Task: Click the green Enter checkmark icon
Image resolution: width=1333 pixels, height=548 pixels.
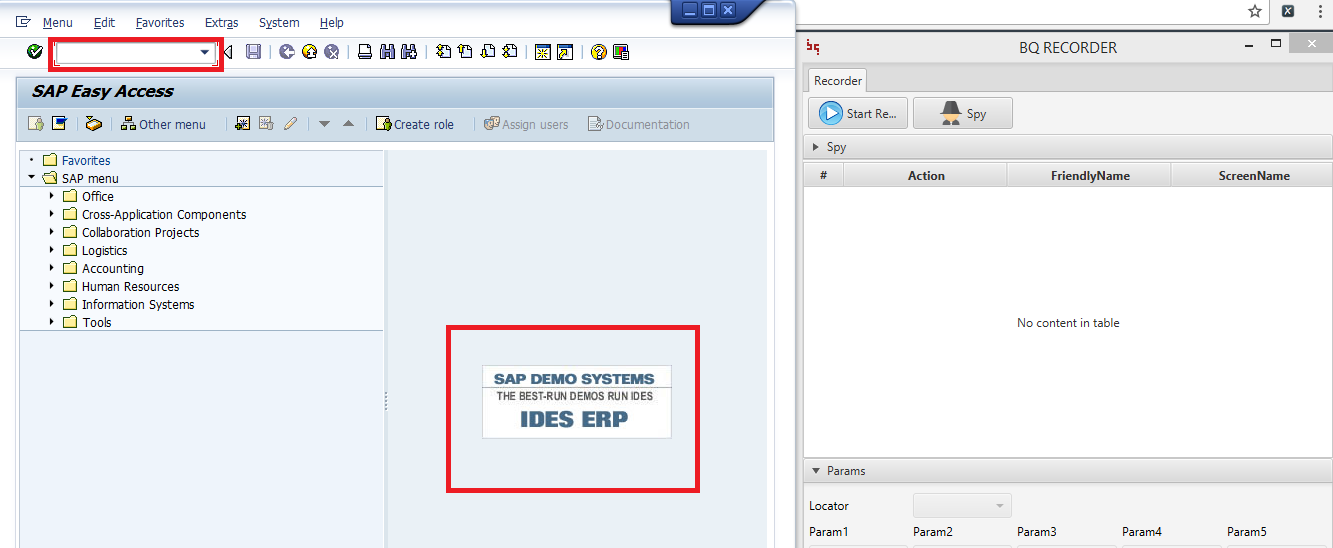Action: [35, 52]
